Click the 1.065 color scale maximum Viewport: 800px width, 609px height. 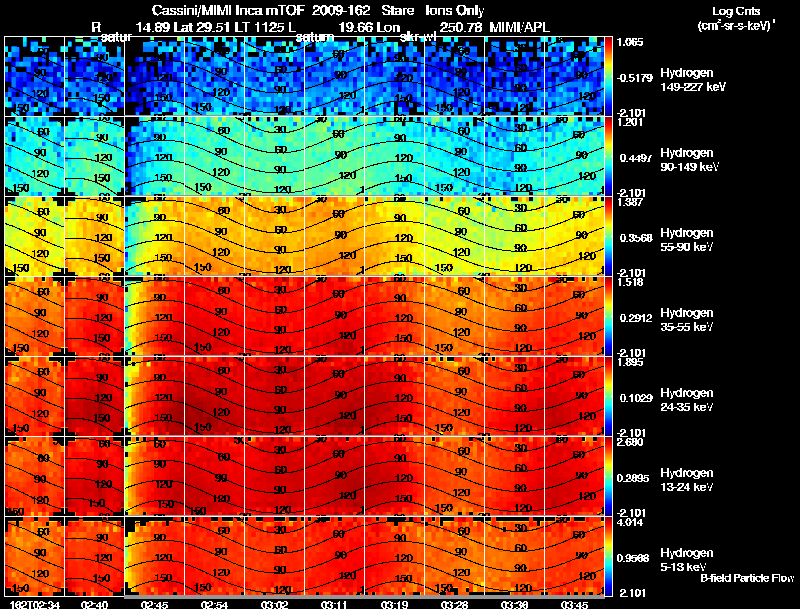(630, 42)
